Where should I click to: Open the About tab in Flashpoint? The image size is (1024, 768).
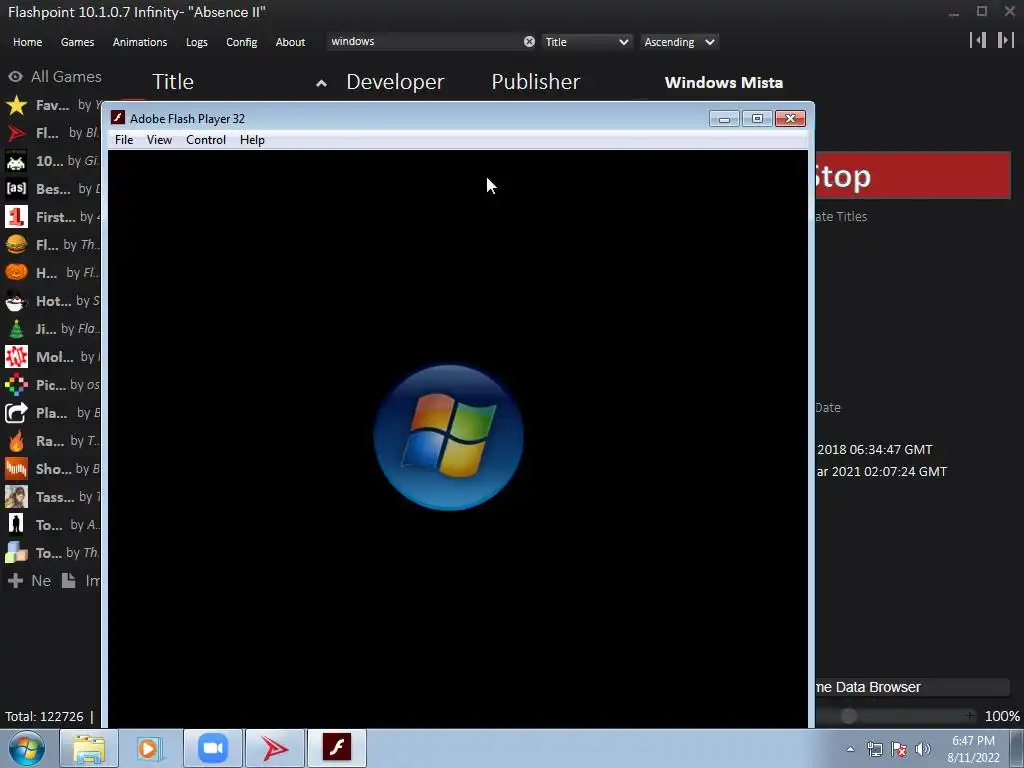(290, 42)
